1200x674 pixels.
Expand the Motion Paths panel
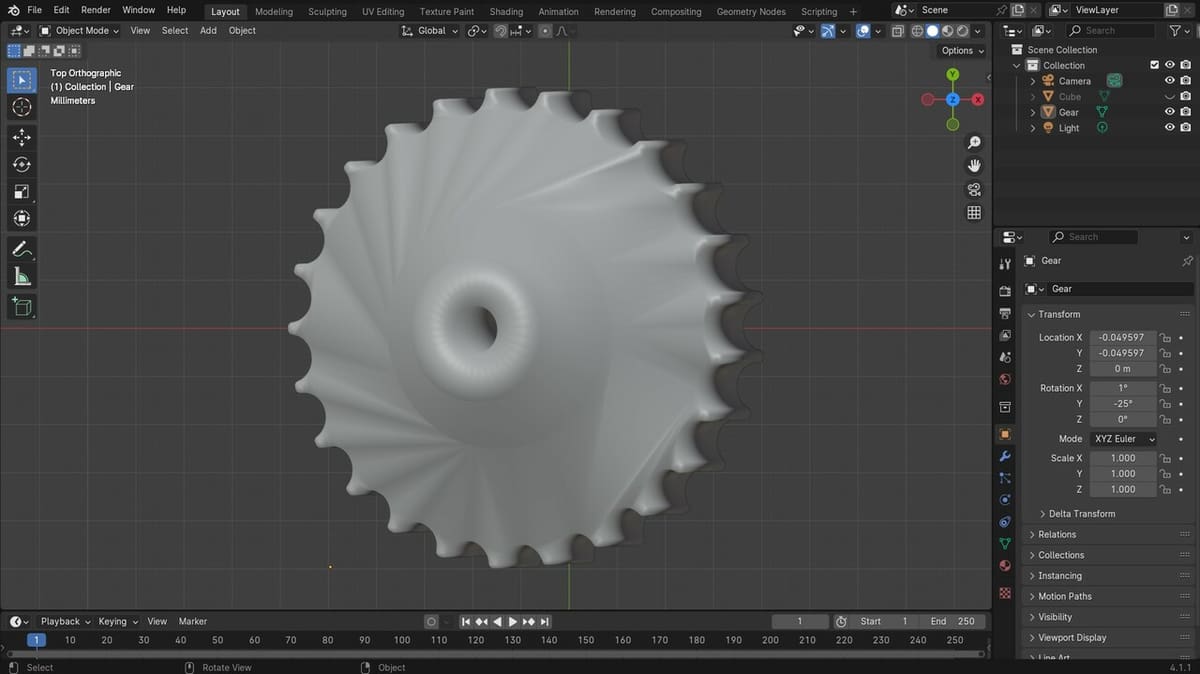[x=1064, y=596]
